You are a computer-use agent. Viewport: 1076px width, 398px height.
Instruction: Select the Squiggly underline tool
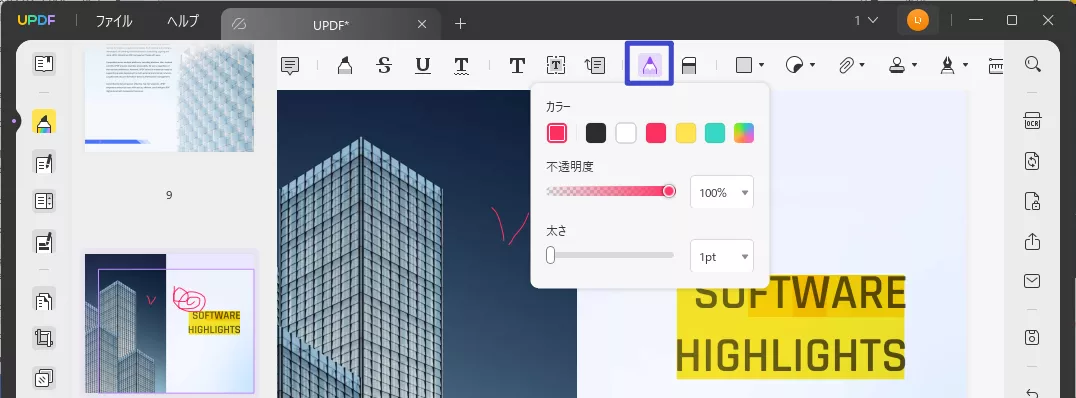461,65
